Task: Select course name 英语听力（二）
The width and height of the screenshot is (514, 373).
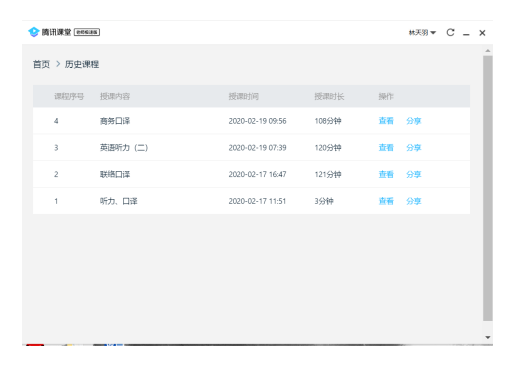Action: coord(124,147)
